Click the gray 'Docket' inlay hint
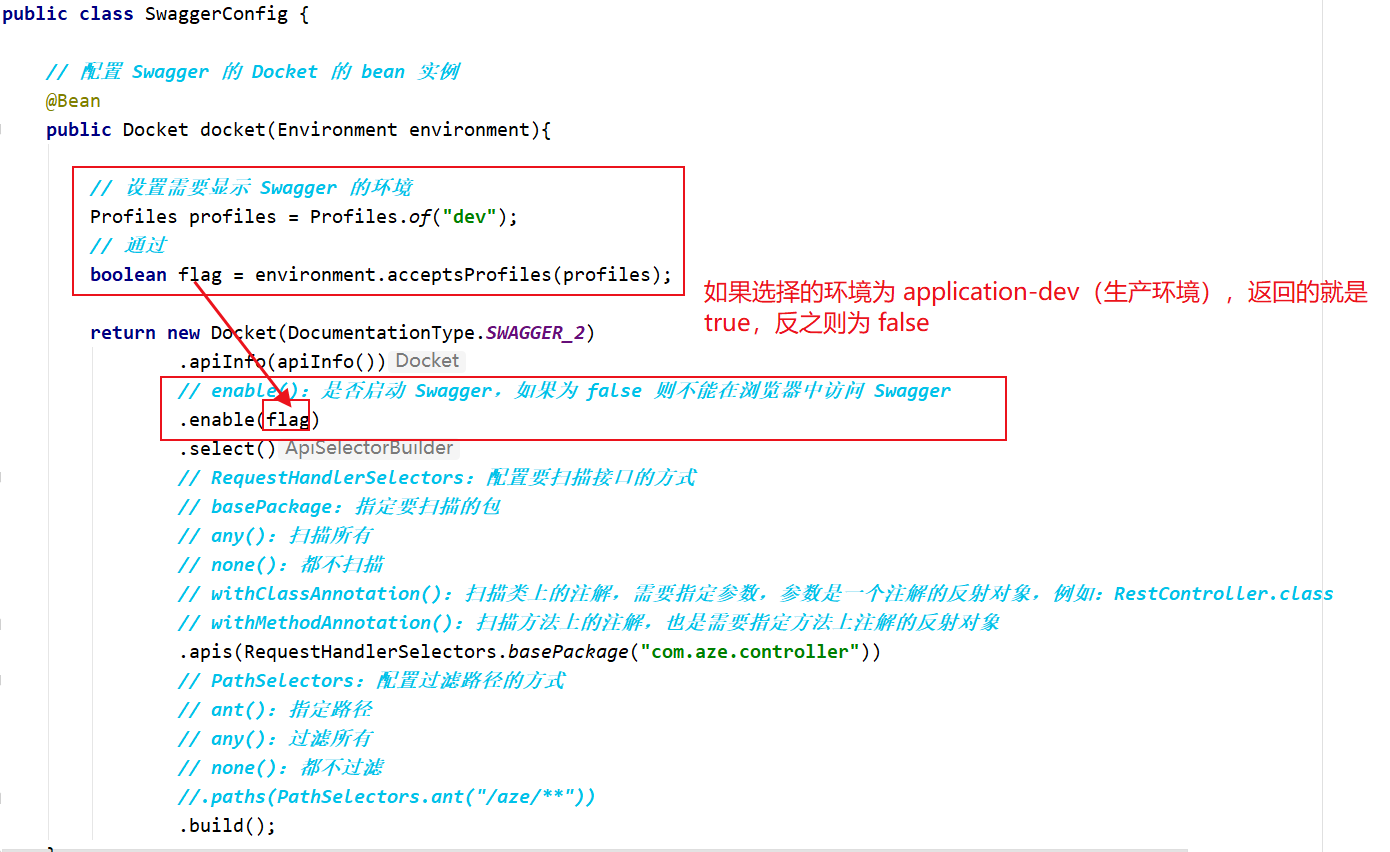Viewport: 1390px width, 852px height. 427,361
